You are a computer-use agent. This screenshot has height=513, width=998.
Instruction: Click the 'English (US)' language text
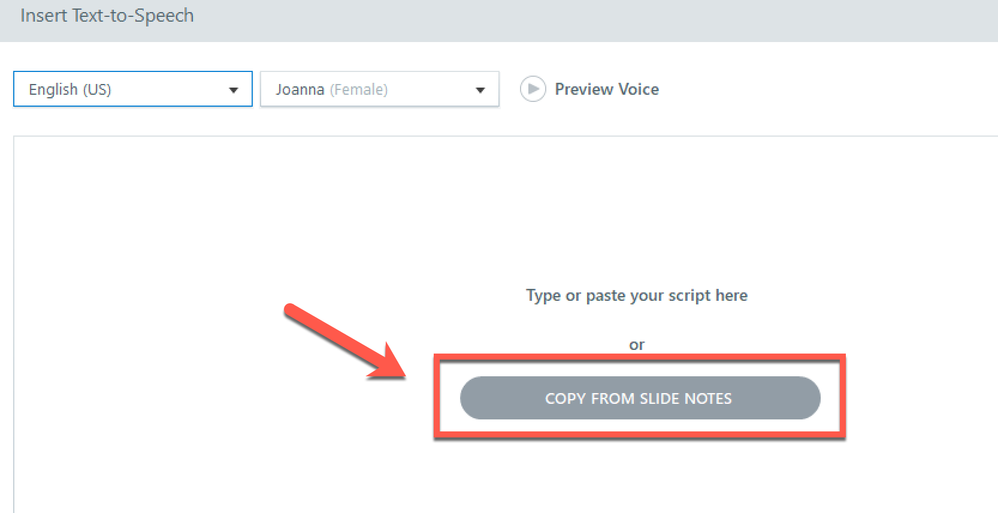click(70, 89)
